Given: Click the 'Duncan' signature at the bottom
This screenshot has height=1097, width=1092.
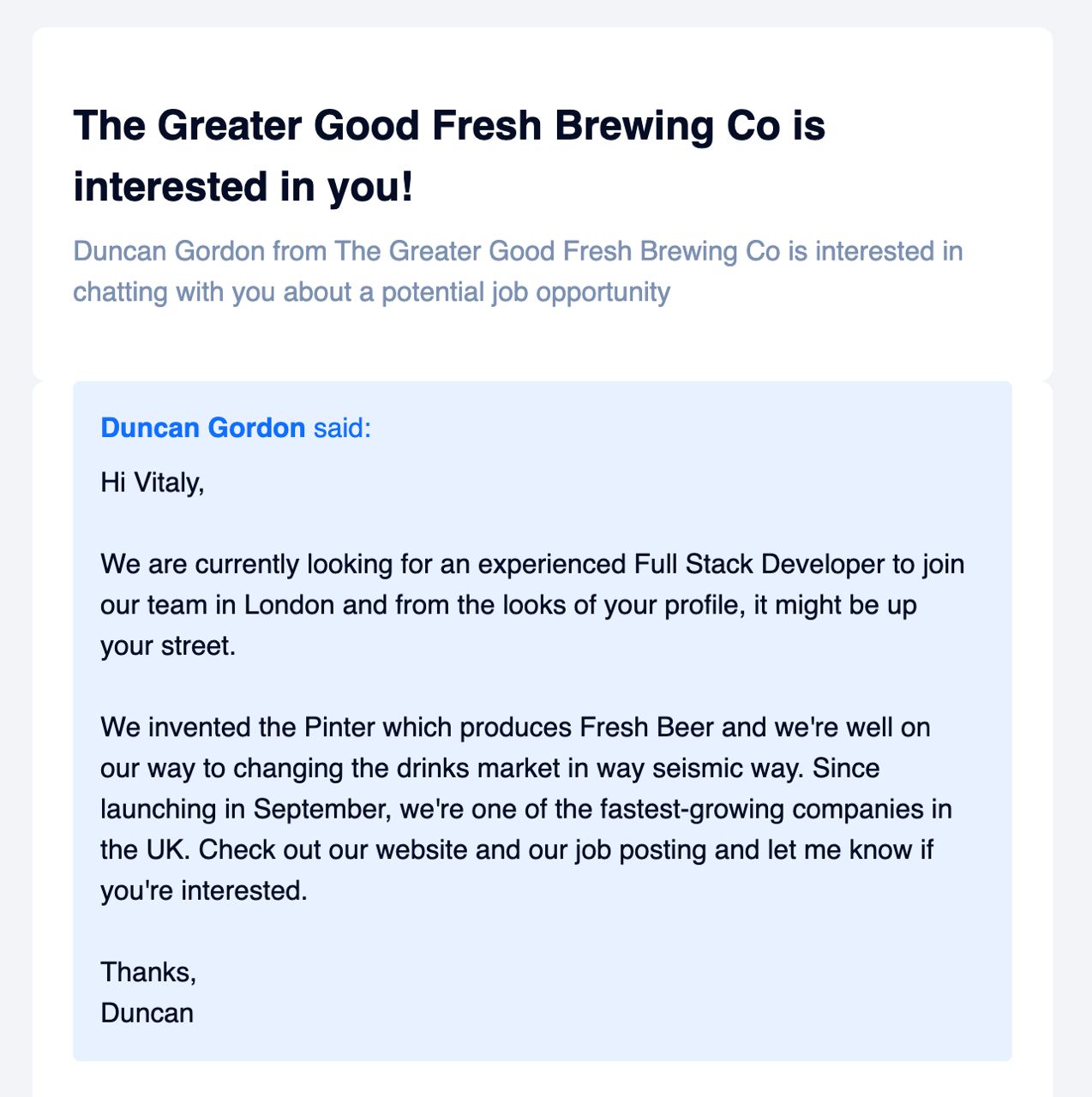Looking at the screenshot, I should click(x=147, y=1013).
